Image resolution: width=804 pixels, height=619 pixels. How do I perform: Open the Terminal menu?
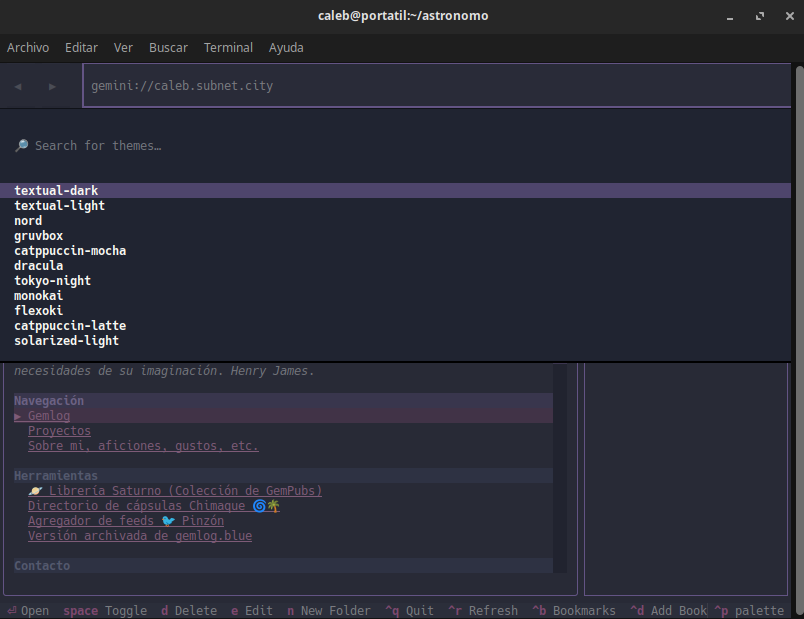[x=228, y=47]
